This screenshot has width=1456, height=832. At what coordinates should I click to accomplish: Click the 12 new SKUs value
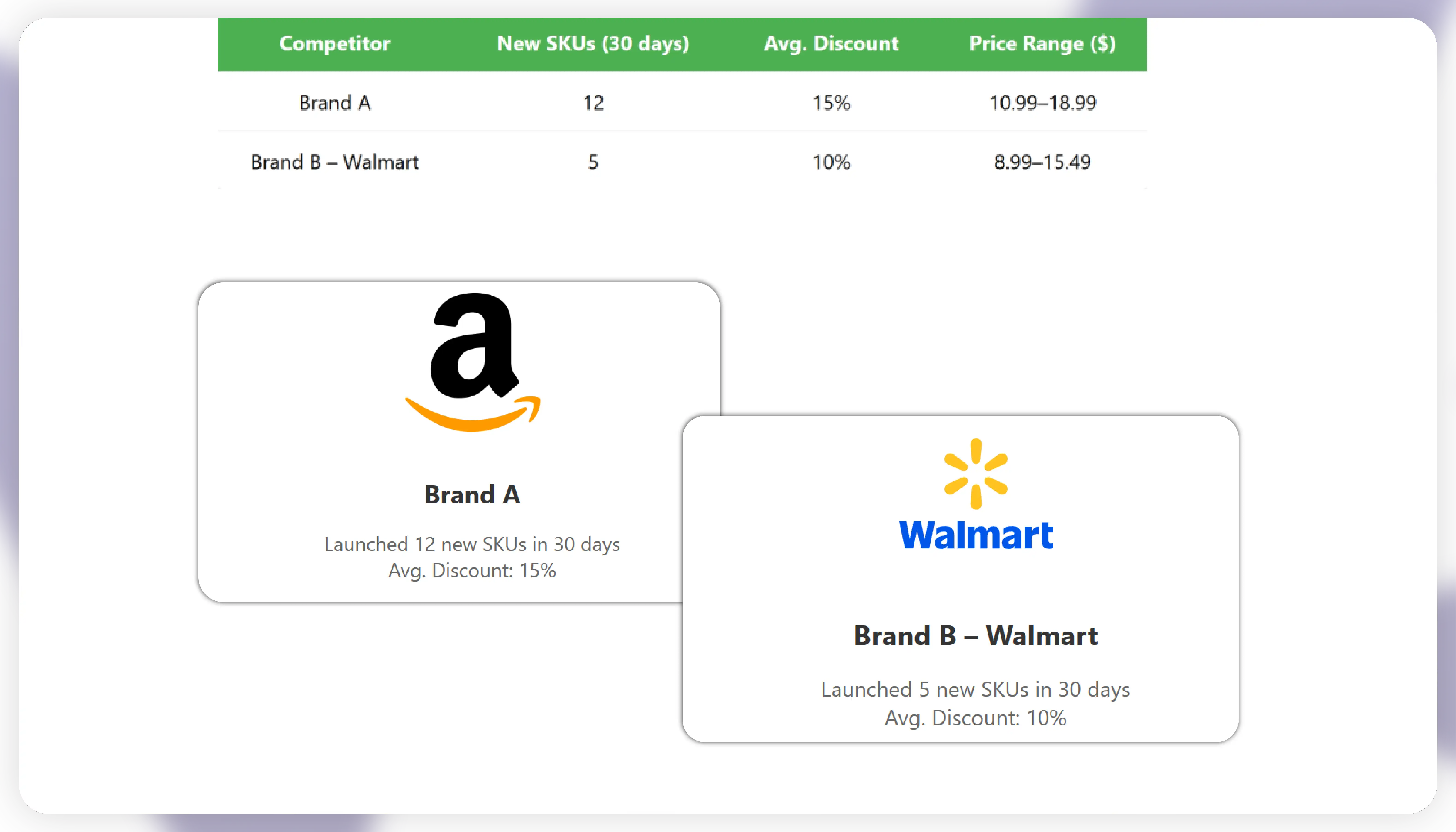[593, 103]
